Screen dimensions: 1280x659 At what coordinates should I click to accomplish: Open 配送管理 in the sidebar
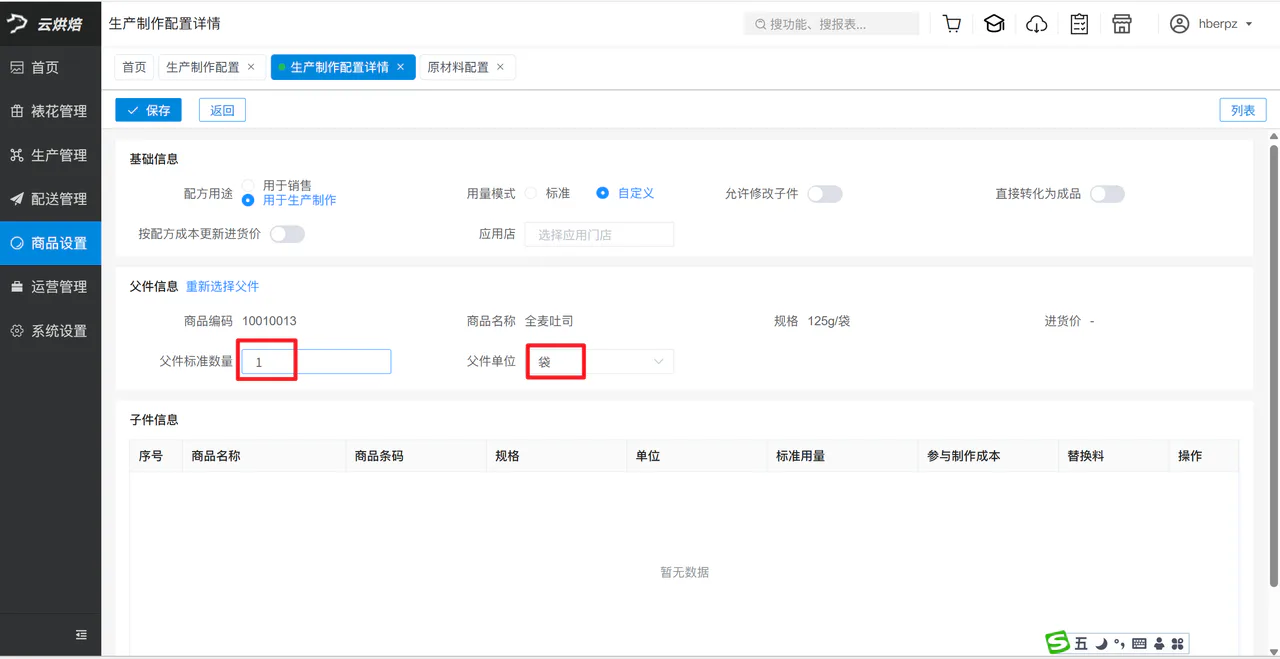[50, 199]
